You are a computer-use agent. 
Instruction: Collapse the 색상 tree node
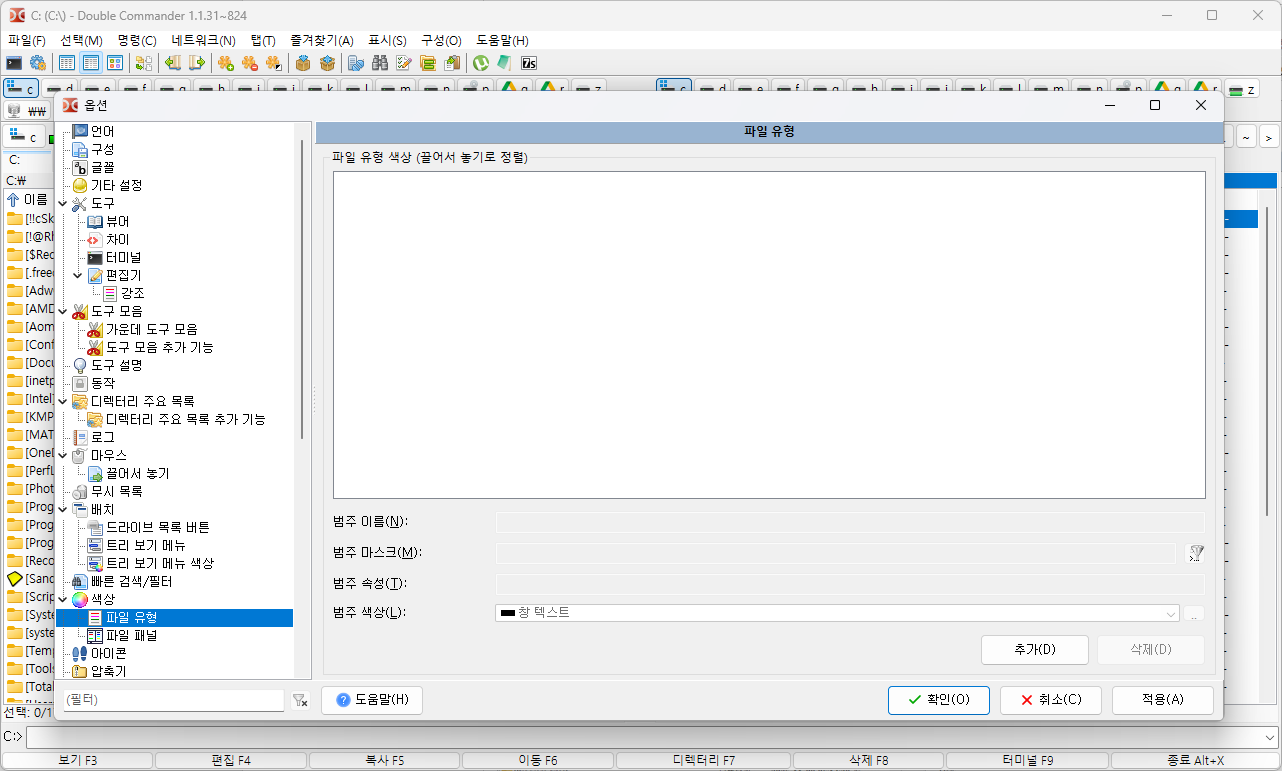click(63, 599)
